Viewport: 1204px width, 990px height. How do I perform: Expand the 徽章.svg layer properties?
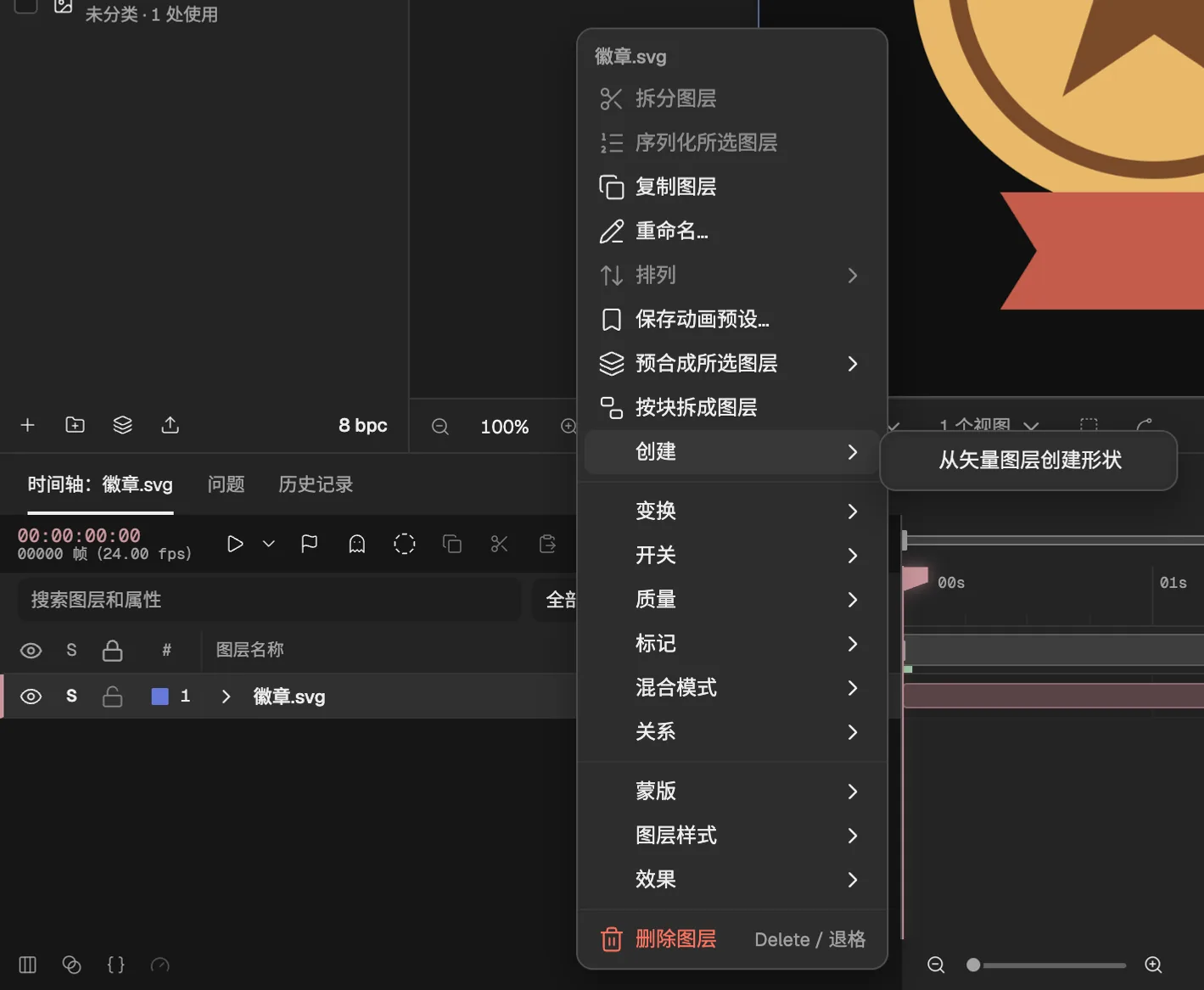[226, 696]
